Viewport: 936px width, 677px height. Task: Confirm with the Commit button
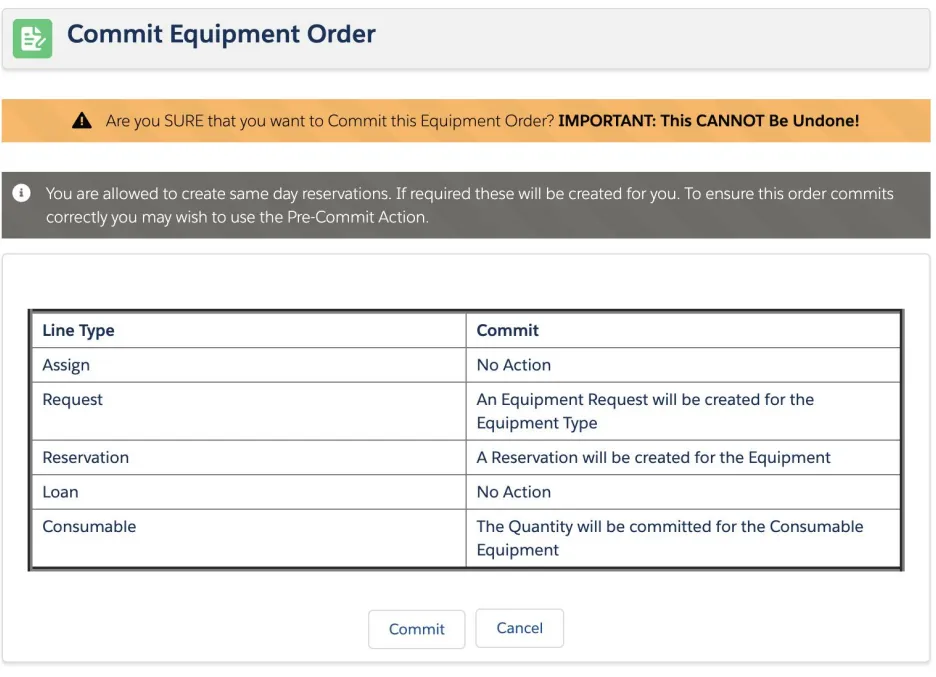pyautogui.click(x=416, y=629)
